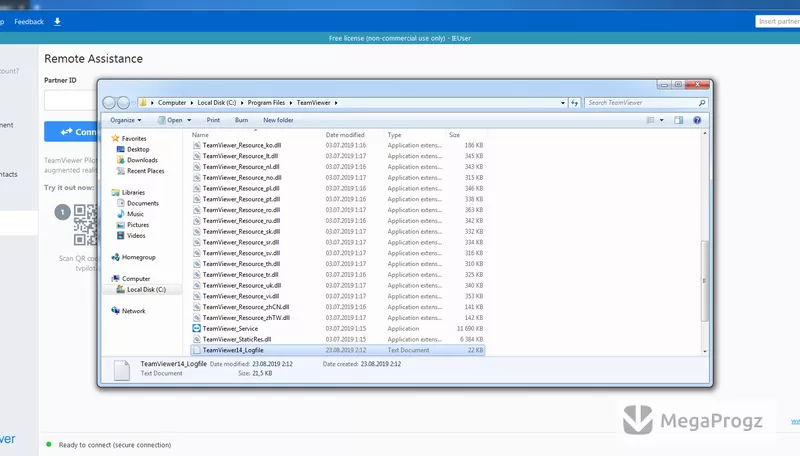Click the Videos library icon
Image resolution: width=800 pixels, height=456 pixels.
[121, 235]
